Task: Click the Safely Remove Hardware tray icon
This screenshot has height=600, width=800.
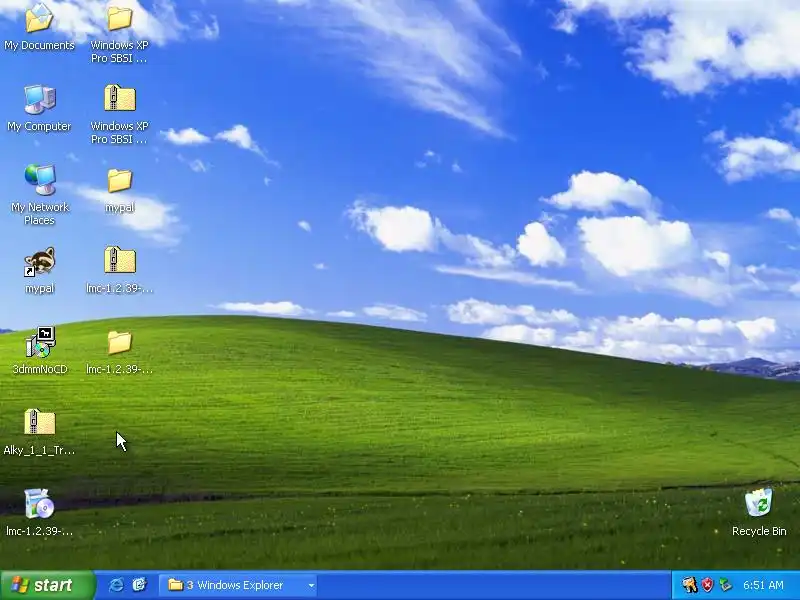Action: point(725,585)
